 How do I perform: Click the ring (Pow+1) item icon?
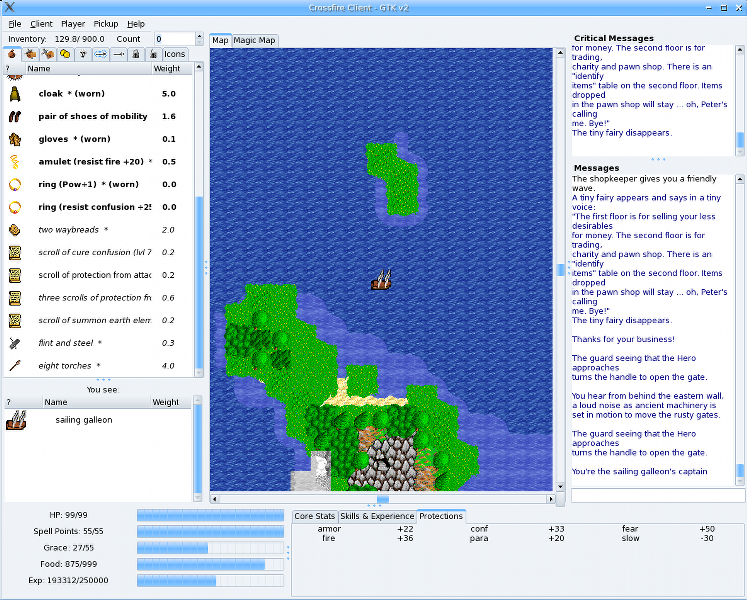pos(15,184)
